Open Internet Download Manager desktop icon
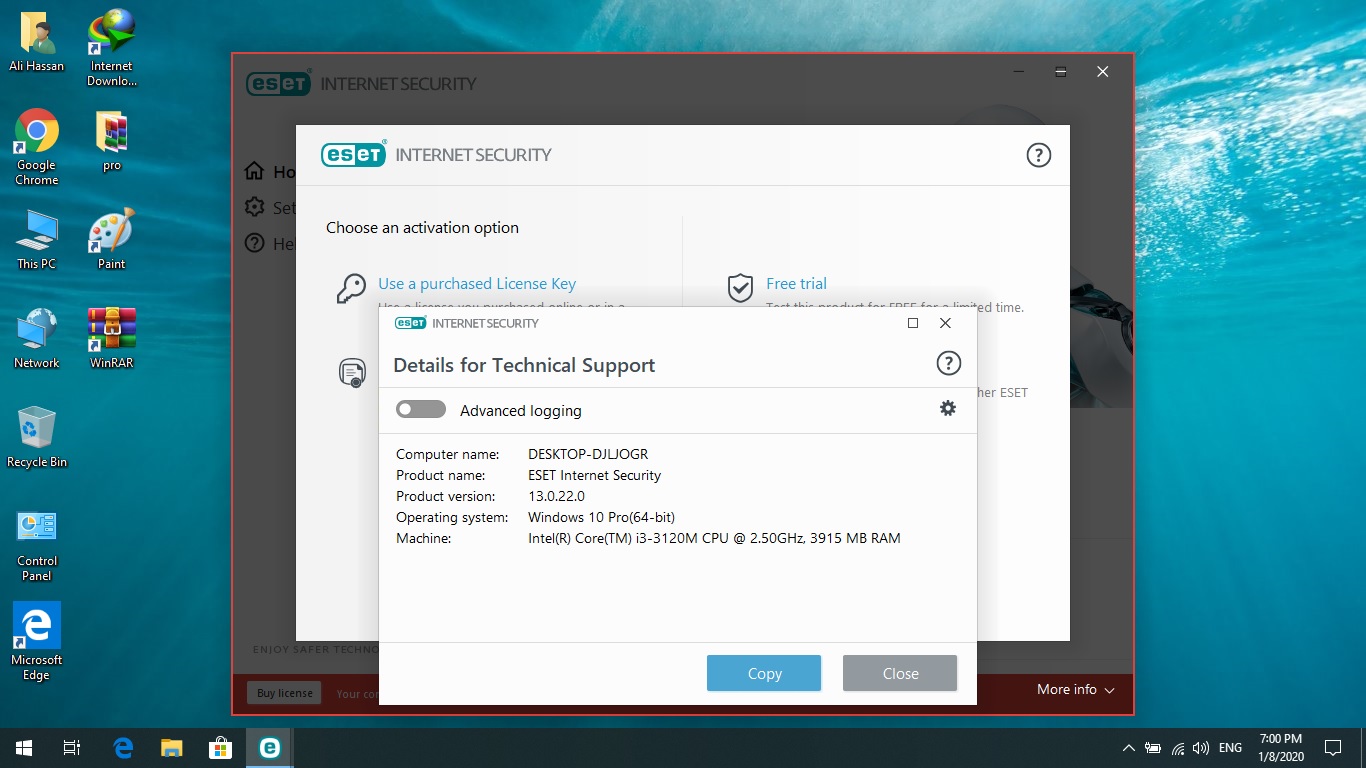 [112, 48]
